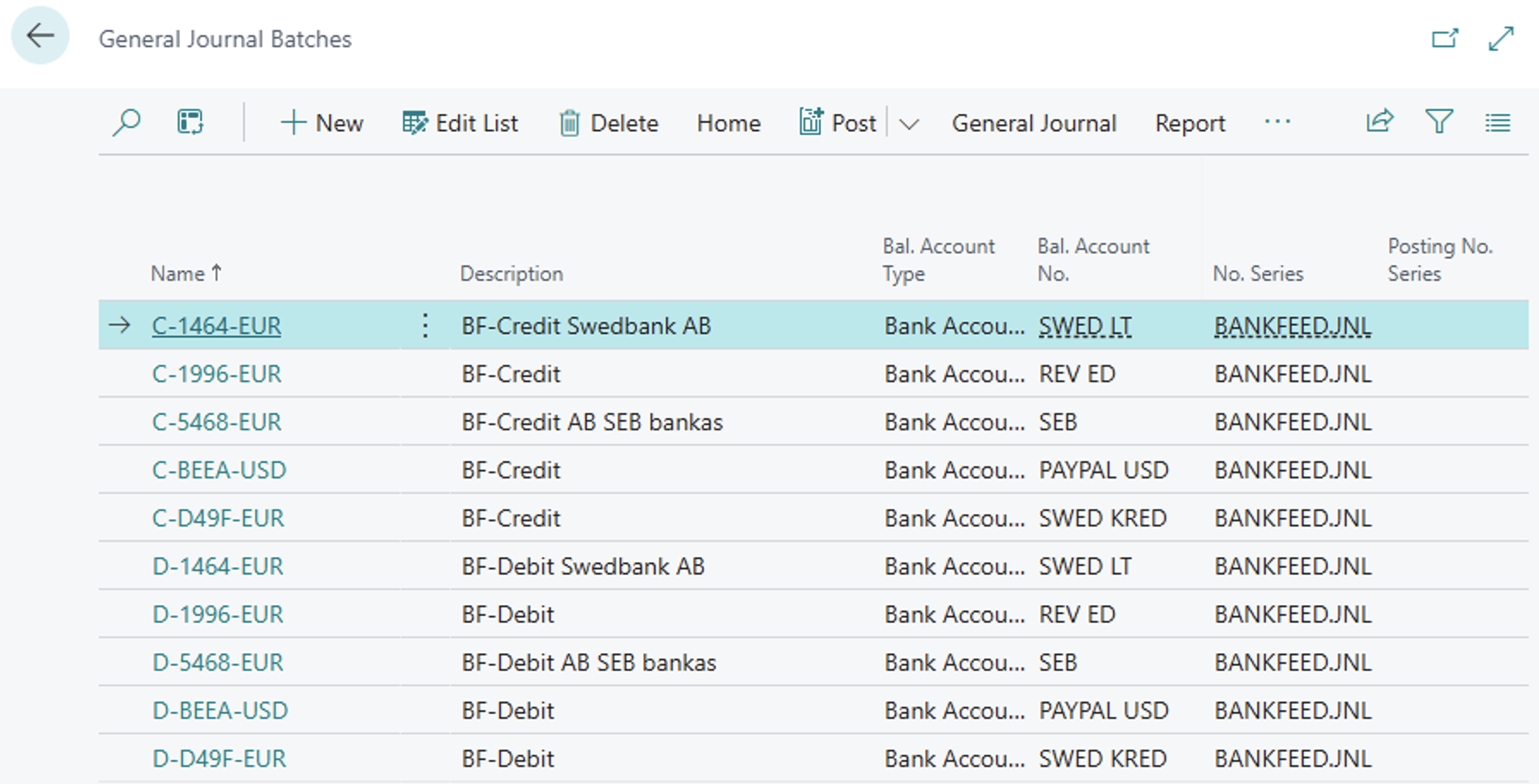Open the search magnifier icon
Viewport: 1539px width, 784px height.
(x=127, y=123)
